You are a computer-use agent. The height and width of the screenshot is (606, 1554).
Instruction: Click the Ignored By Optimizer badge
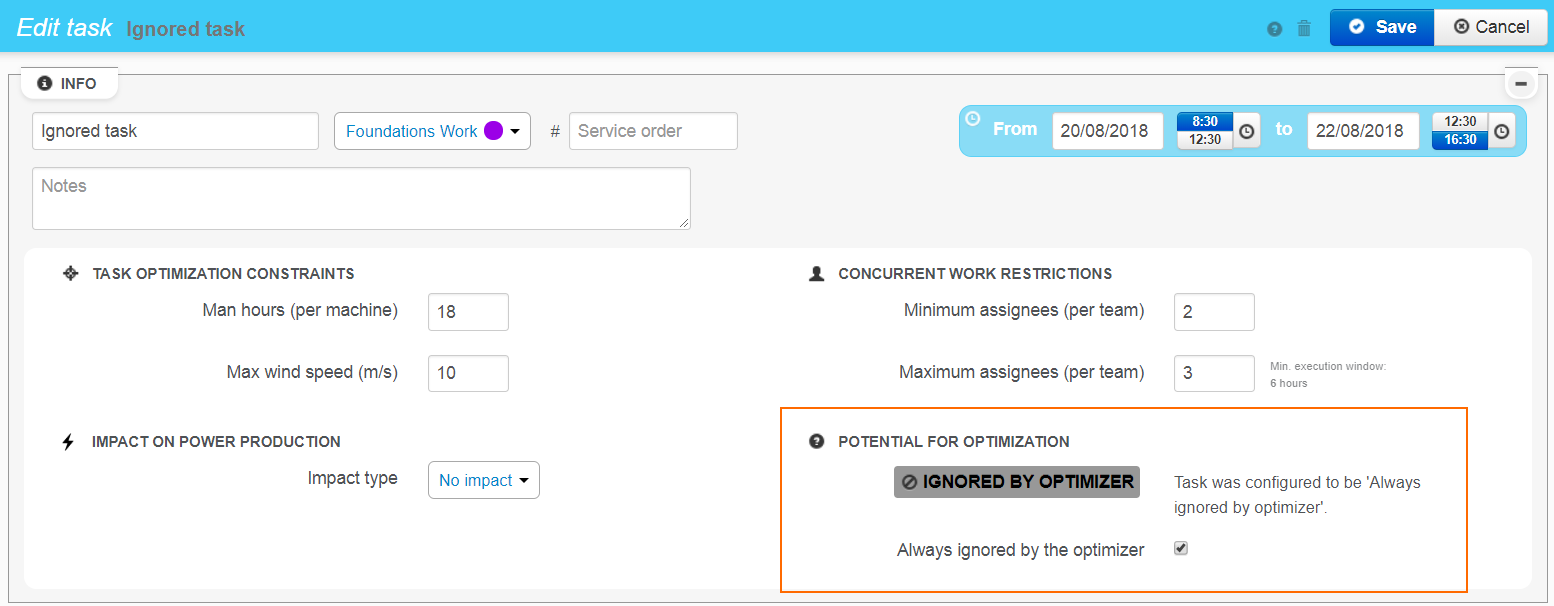(1016, 481)
